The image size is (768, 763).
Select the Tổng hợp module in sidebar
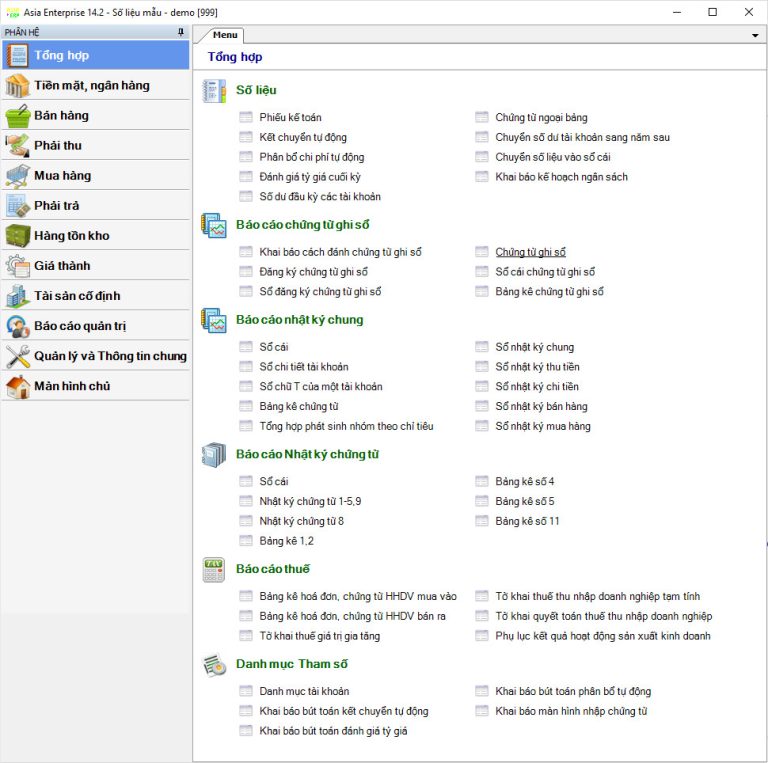coord(95,55)
